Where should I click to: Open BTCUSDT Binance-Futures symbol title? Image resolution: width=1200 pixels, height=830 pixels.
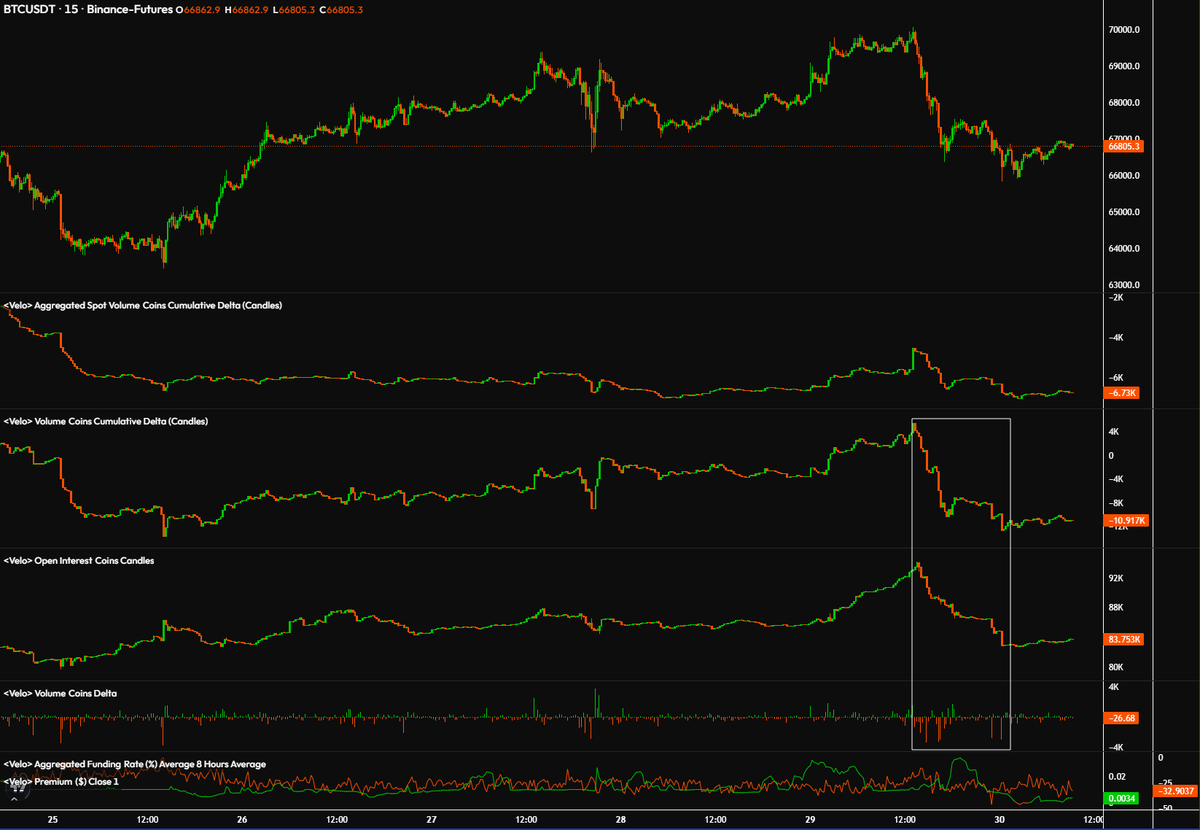88,9
